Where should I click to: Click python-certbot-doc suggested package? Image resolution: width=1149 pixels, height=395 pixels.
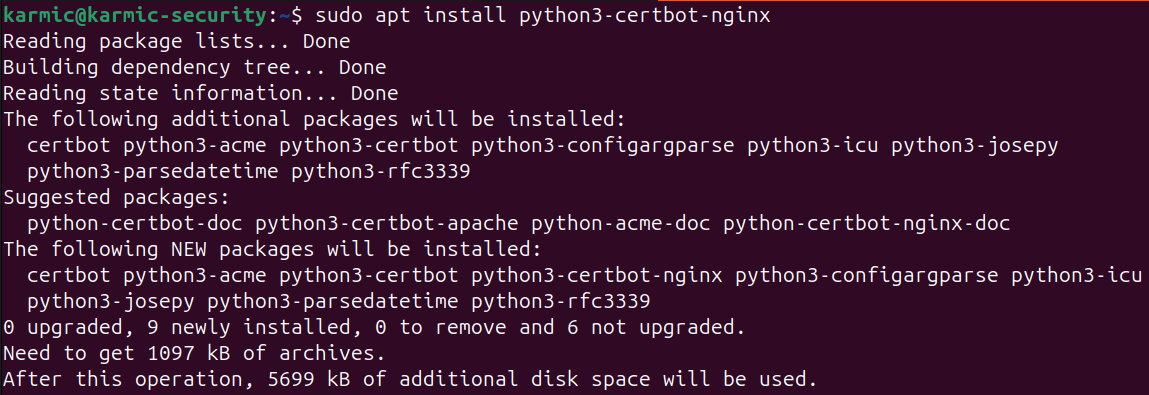point(135,224)
